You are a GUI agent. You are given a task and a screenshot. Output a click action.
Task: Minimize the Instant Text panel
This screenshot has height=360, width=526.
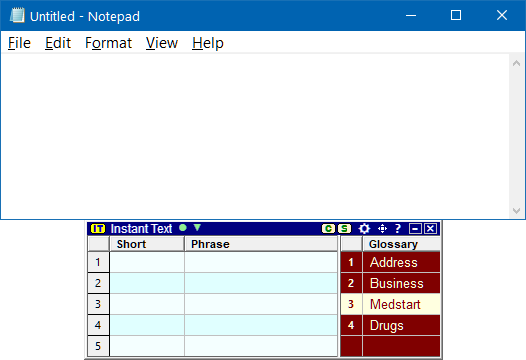[415, 229]
